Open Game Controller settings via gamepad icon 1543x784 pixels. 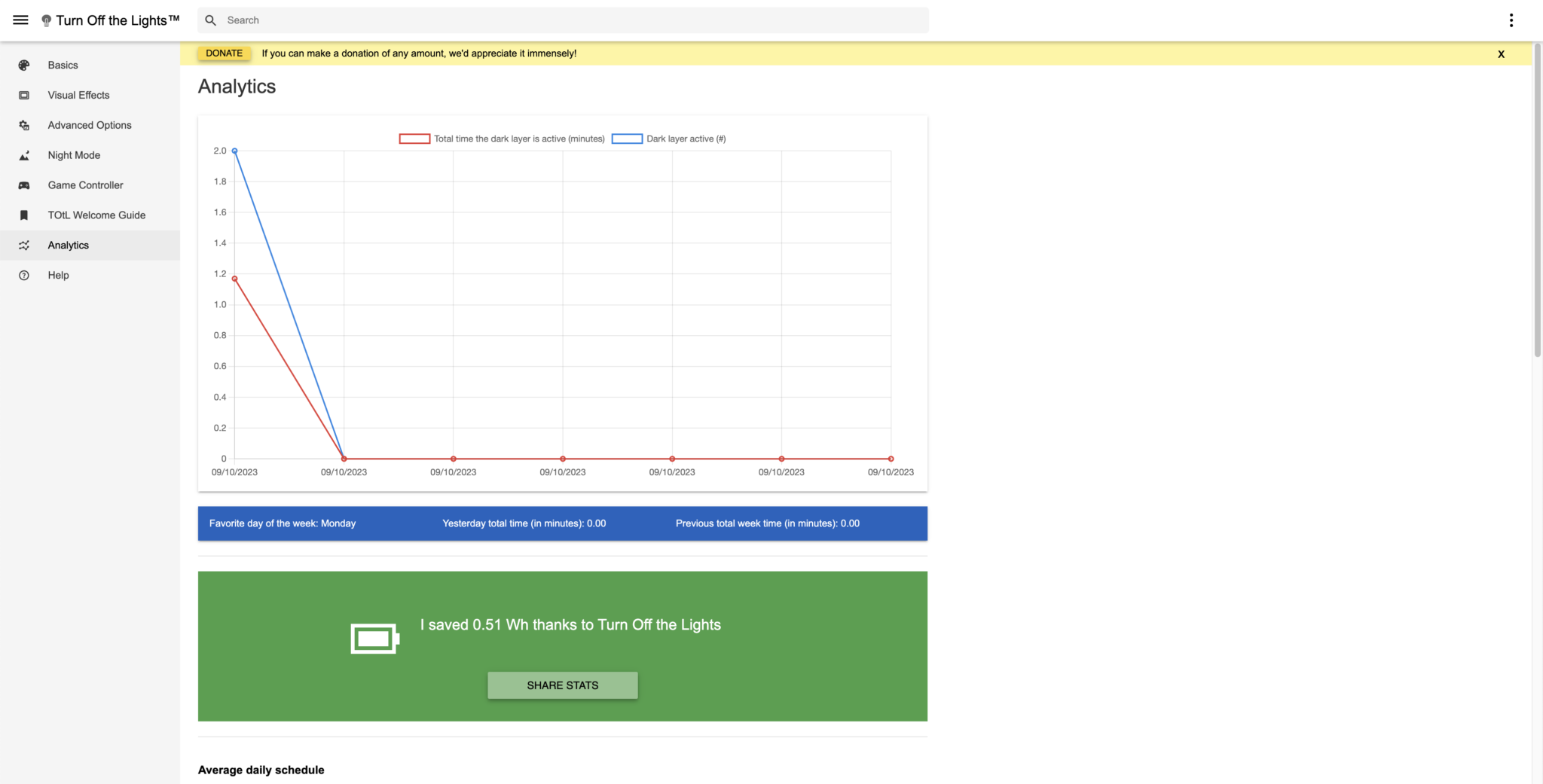(23, 185)
